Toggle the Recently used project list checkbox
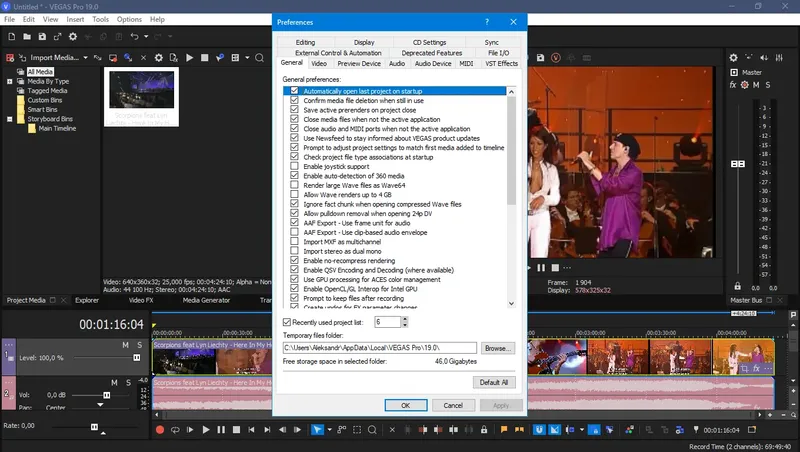The image size is (800, 452). (x=287, y=322)
